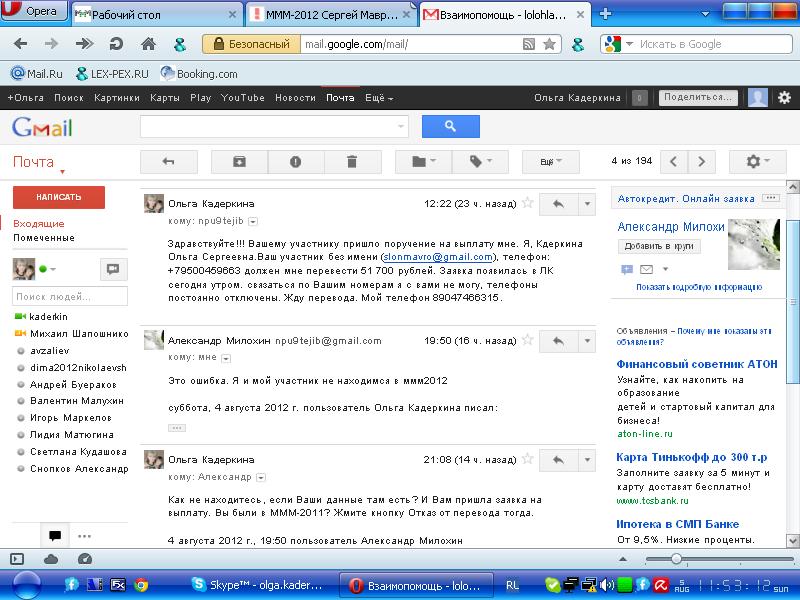This screenshot has width=800, height=600.
Task: Click the Opera Turbo gauge icon
Action: pyautogui.click(x=85, y=559)
